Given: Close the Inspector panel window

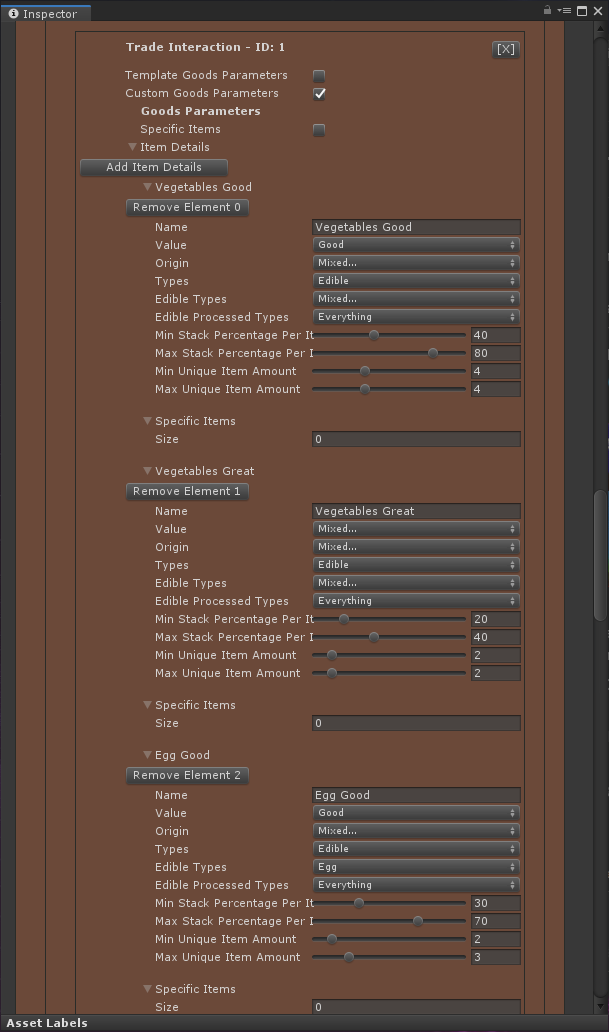Looking at the screenshot, I should pyautogui.click(x=598, y=11).
